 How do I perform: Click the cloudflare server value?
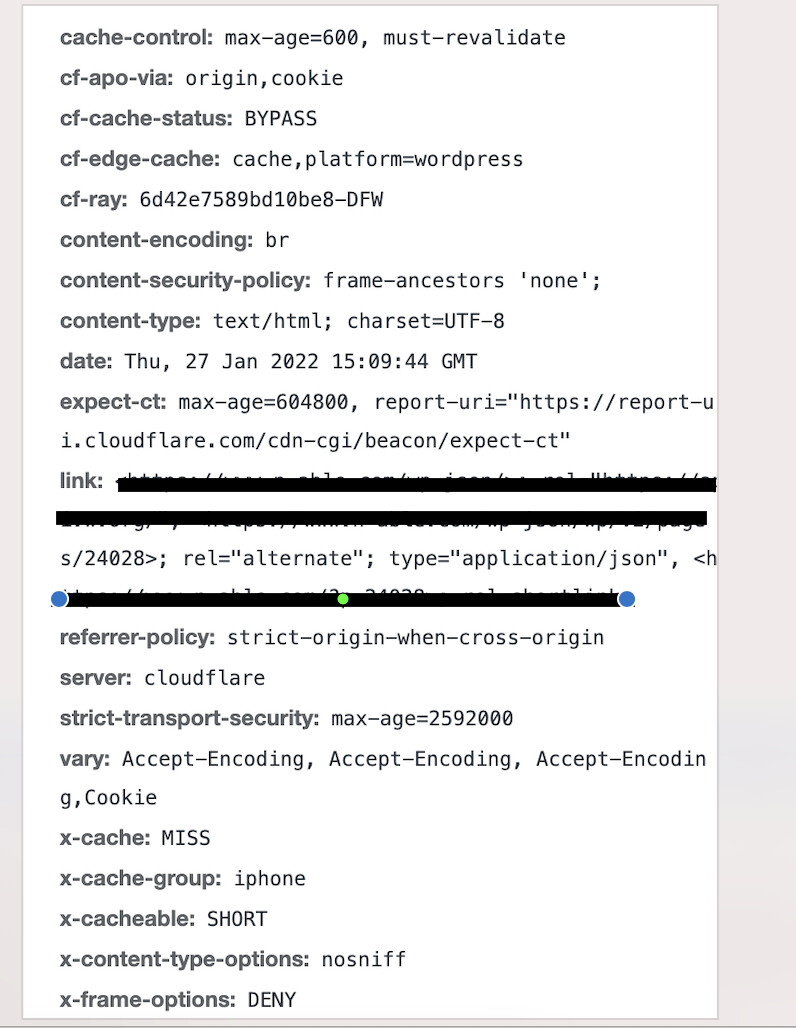coord(205,678)
